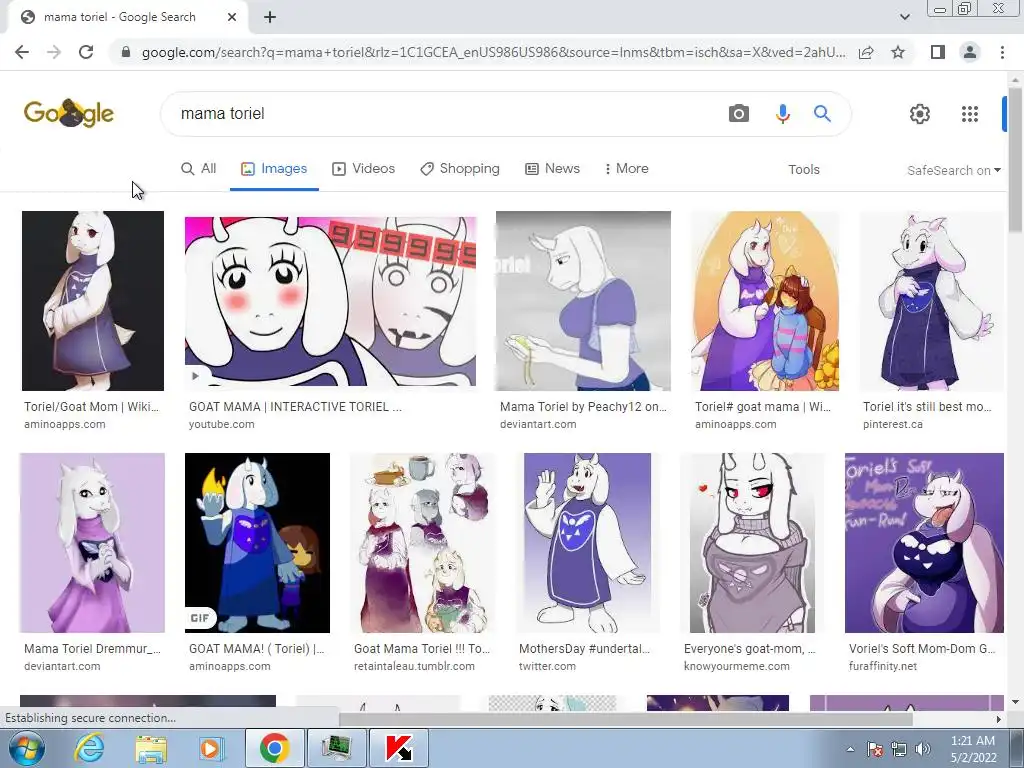Open Toriel it's still best mom thumbnail

931,301
